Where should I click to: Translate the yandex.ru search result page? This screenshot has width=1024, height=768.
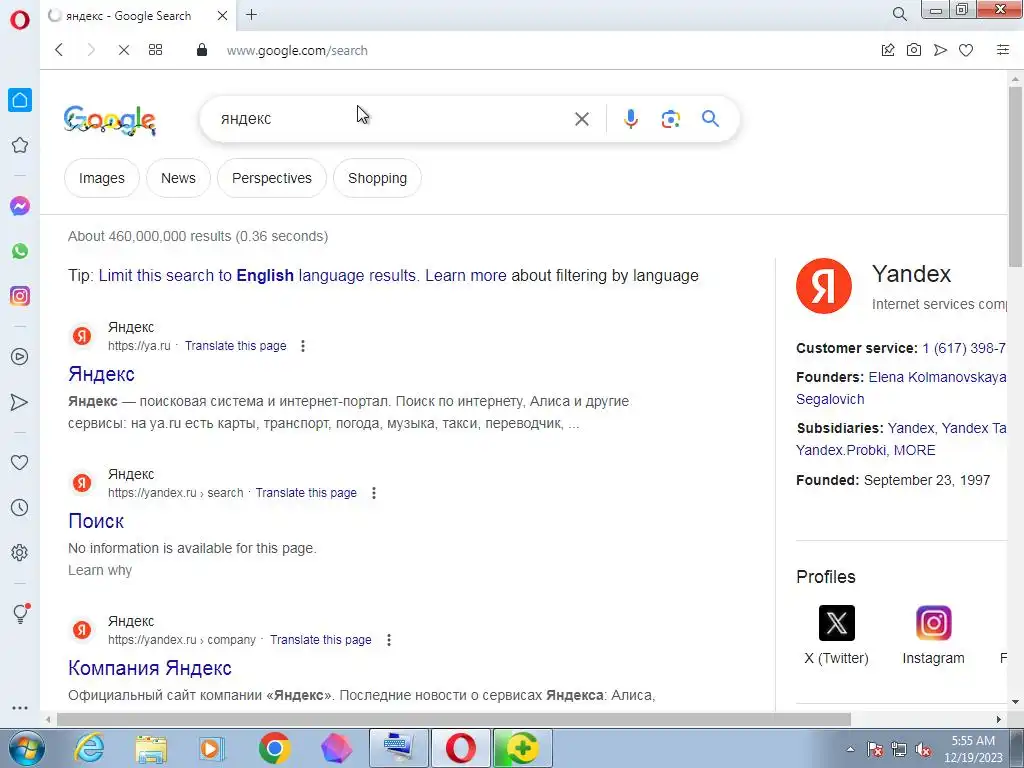tap(306, 493)
